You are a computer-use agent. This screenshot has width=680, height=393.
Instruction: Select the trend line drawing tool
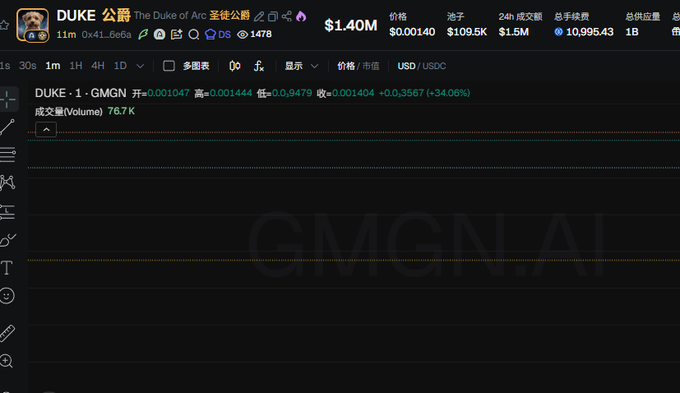coord(7,127)
